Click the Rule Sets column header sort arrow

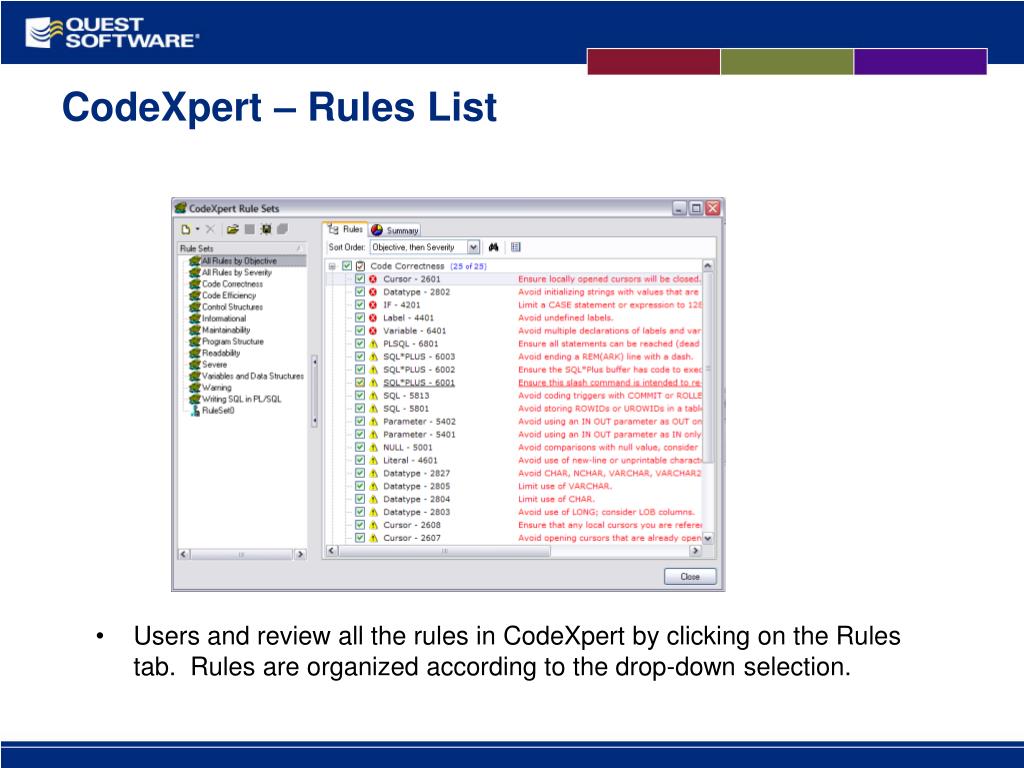click(x=298, y=248)
